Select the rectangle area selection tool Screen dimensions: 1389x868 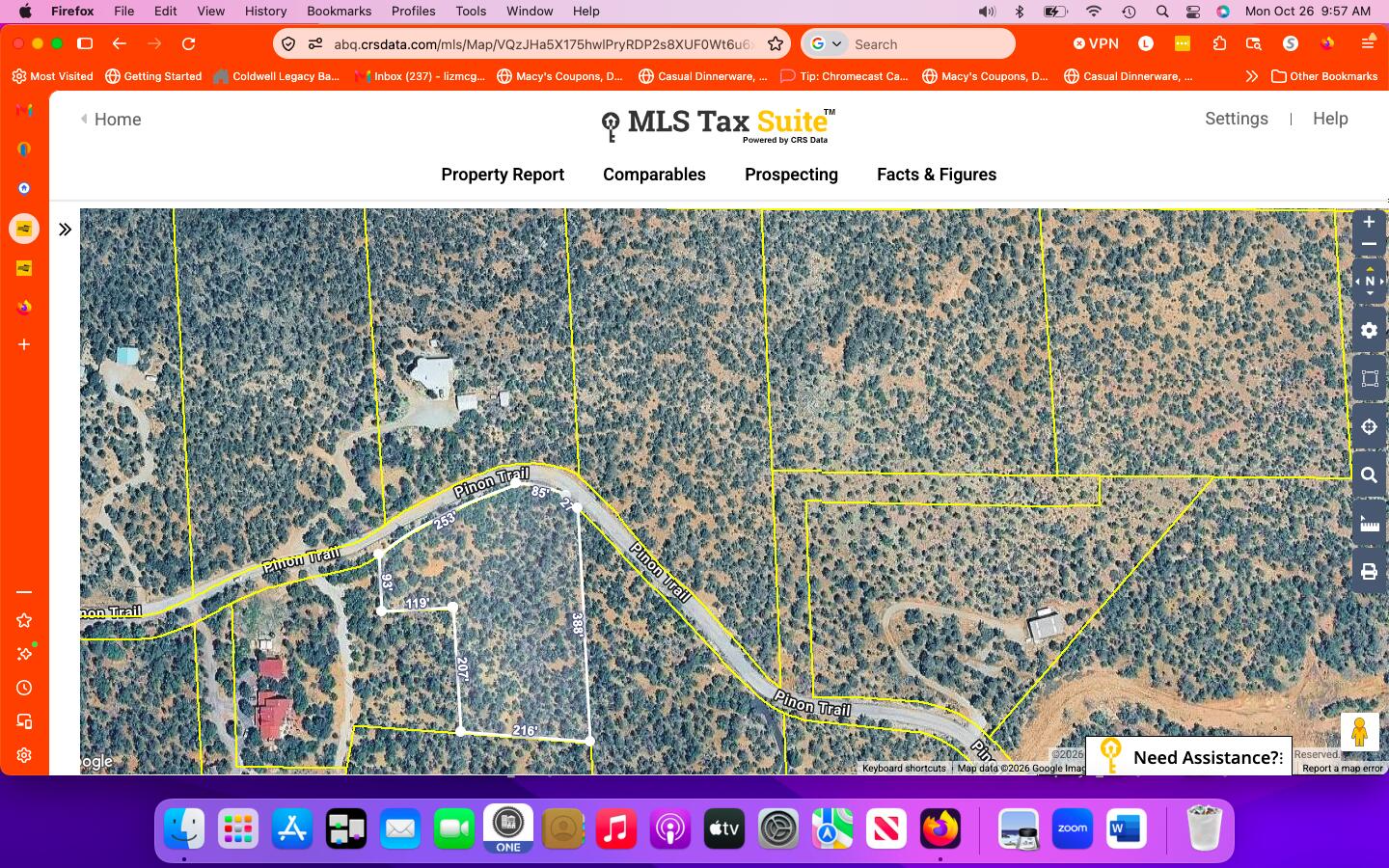click(1370, 378)
